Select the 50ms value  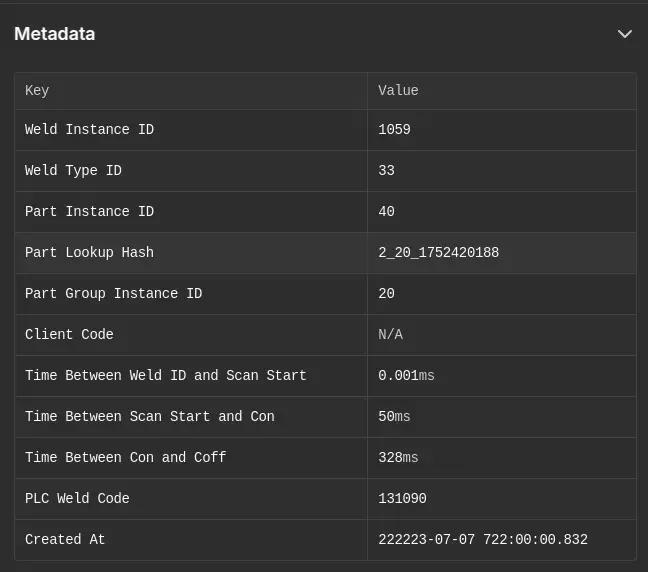click(x=394, y=416)
